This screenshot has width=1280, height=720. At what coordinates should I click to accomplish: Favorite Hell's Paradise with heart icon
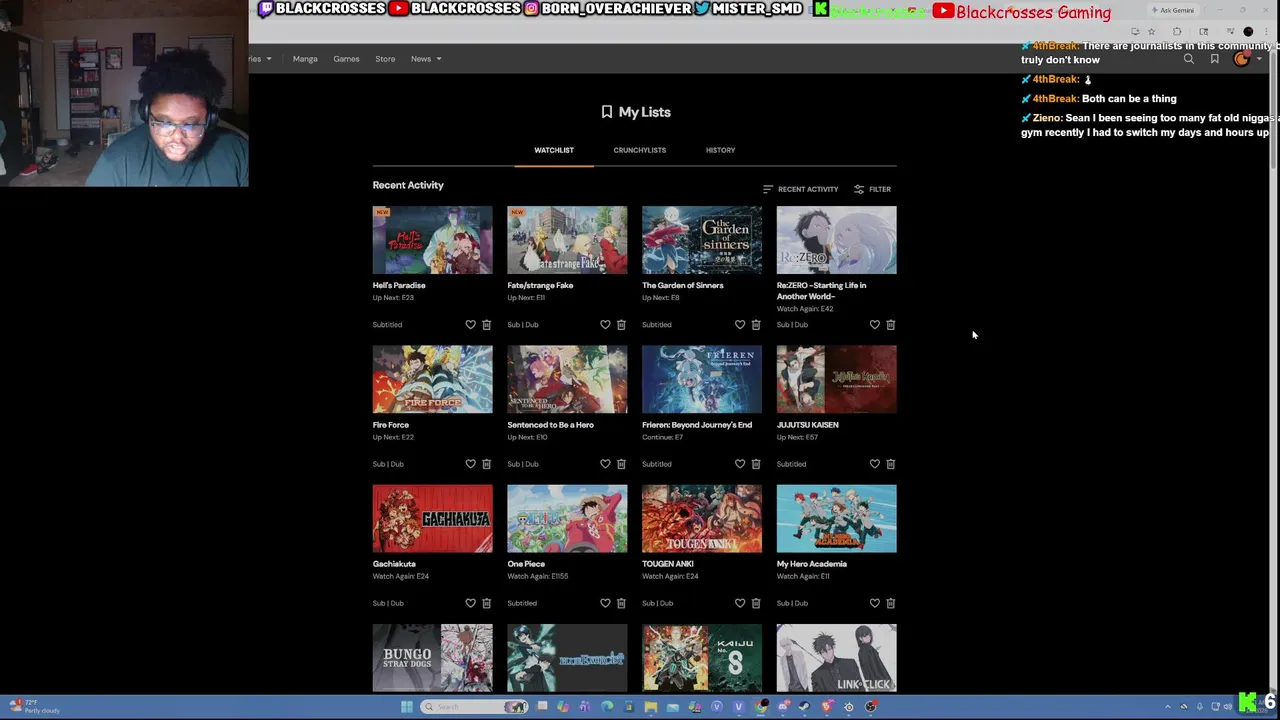pos(470,325)
